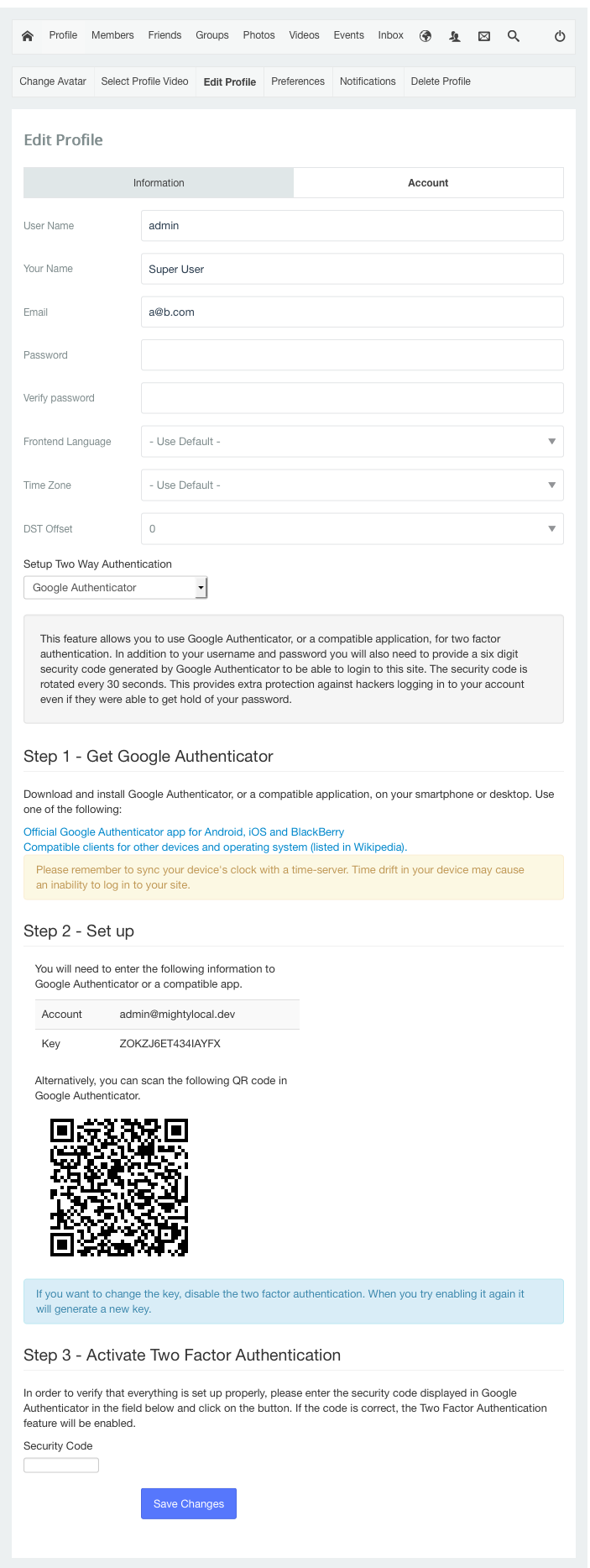Switch to the Information tab

coord(159,183)
